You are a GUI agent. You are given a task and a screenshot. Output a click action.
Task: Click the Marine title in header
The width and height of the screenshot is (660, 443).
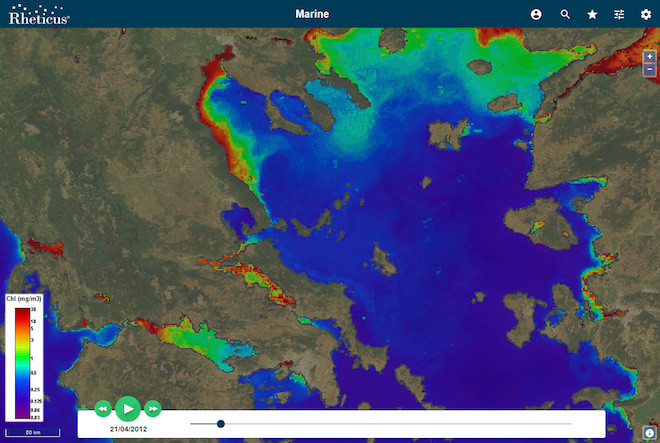coord(313,14)
